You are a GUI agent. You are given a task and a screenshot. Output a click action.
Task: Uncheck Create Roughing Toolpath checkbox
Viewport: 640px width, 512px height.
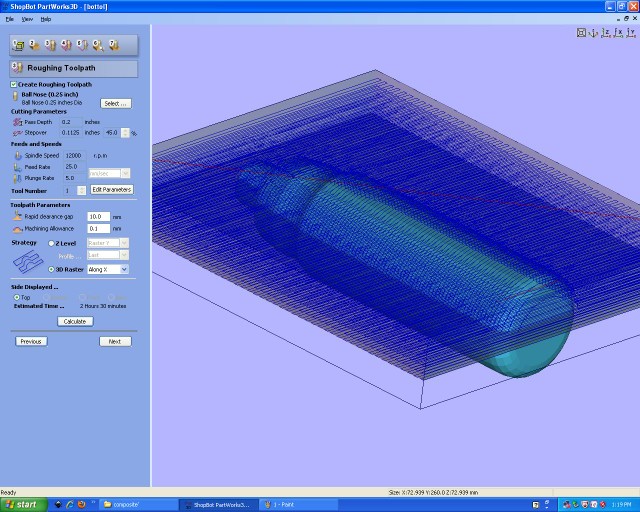(x=13, y=85)
